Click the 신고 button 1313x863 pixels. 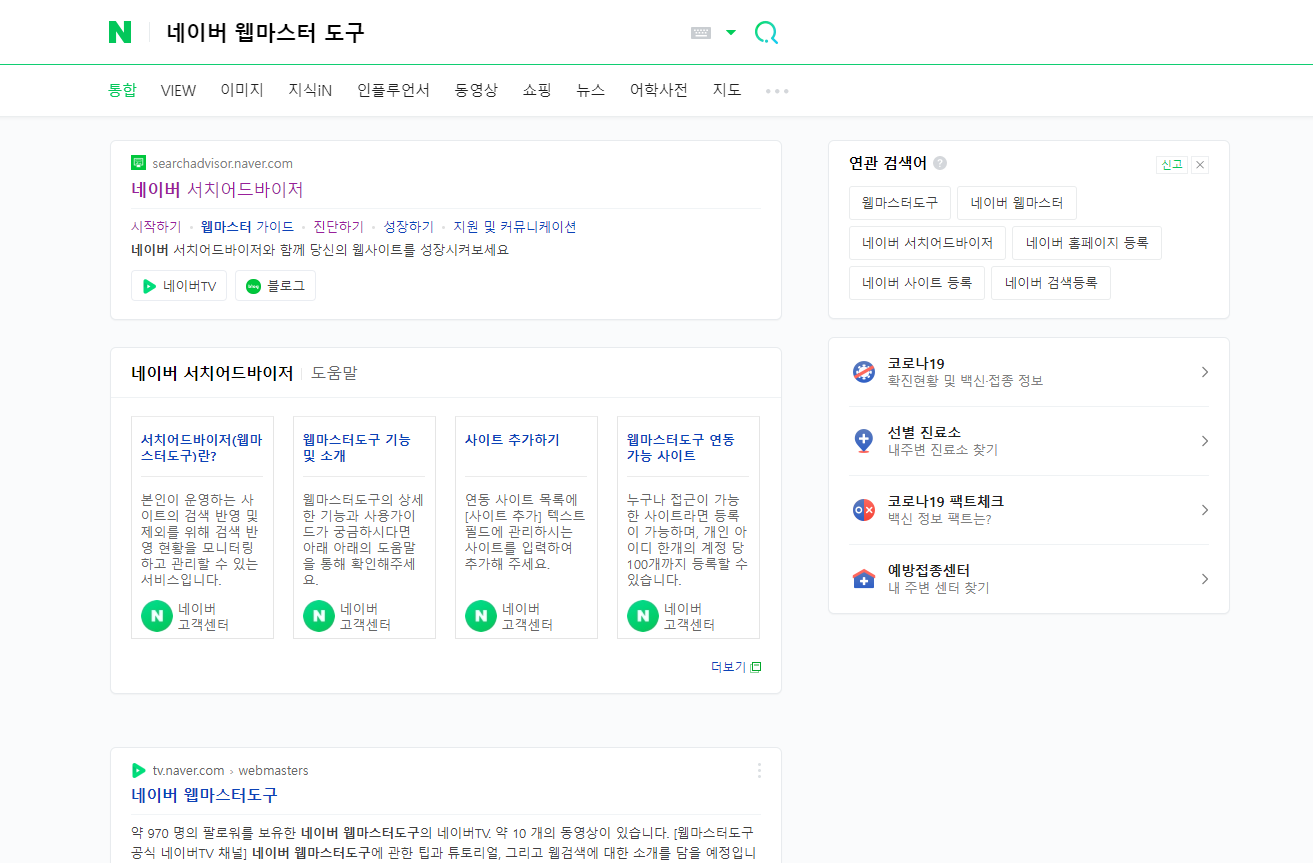1172,165
